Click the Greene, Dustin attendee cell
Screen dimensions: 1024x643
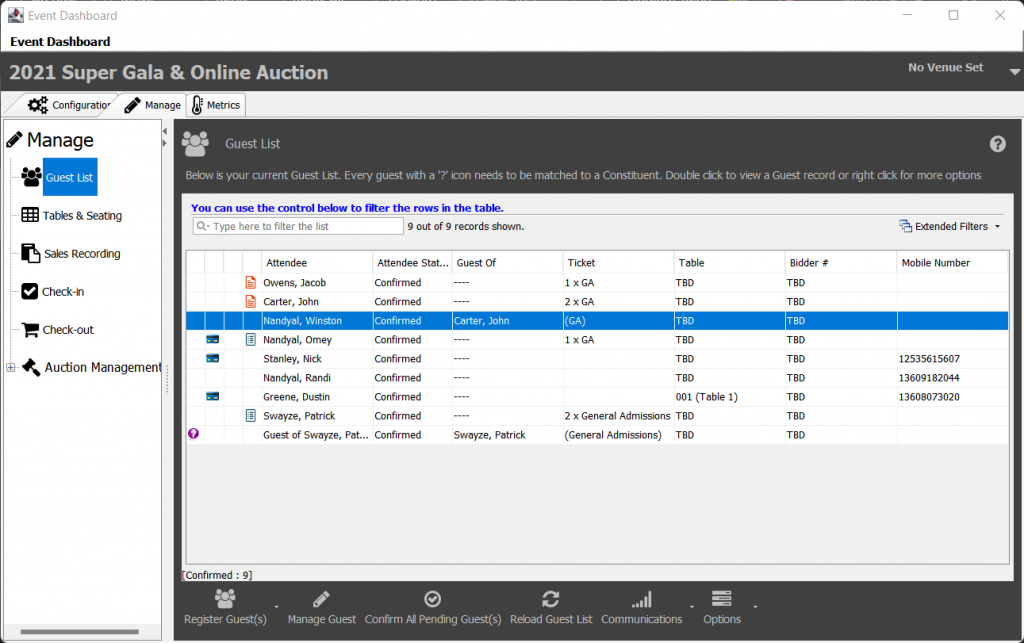317,396
